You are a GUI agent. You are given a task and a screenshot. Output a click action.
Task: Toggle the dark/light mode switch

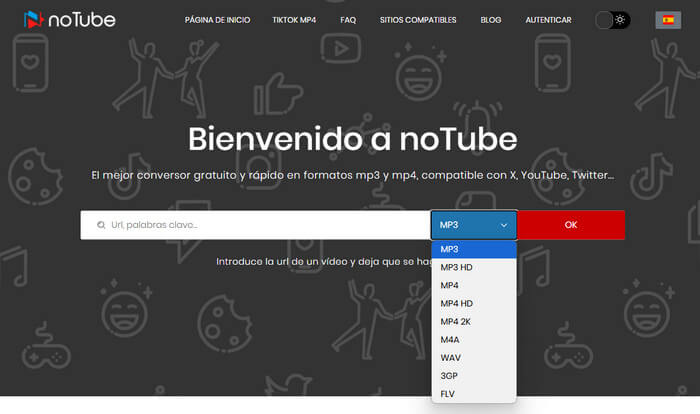(612, 20)
